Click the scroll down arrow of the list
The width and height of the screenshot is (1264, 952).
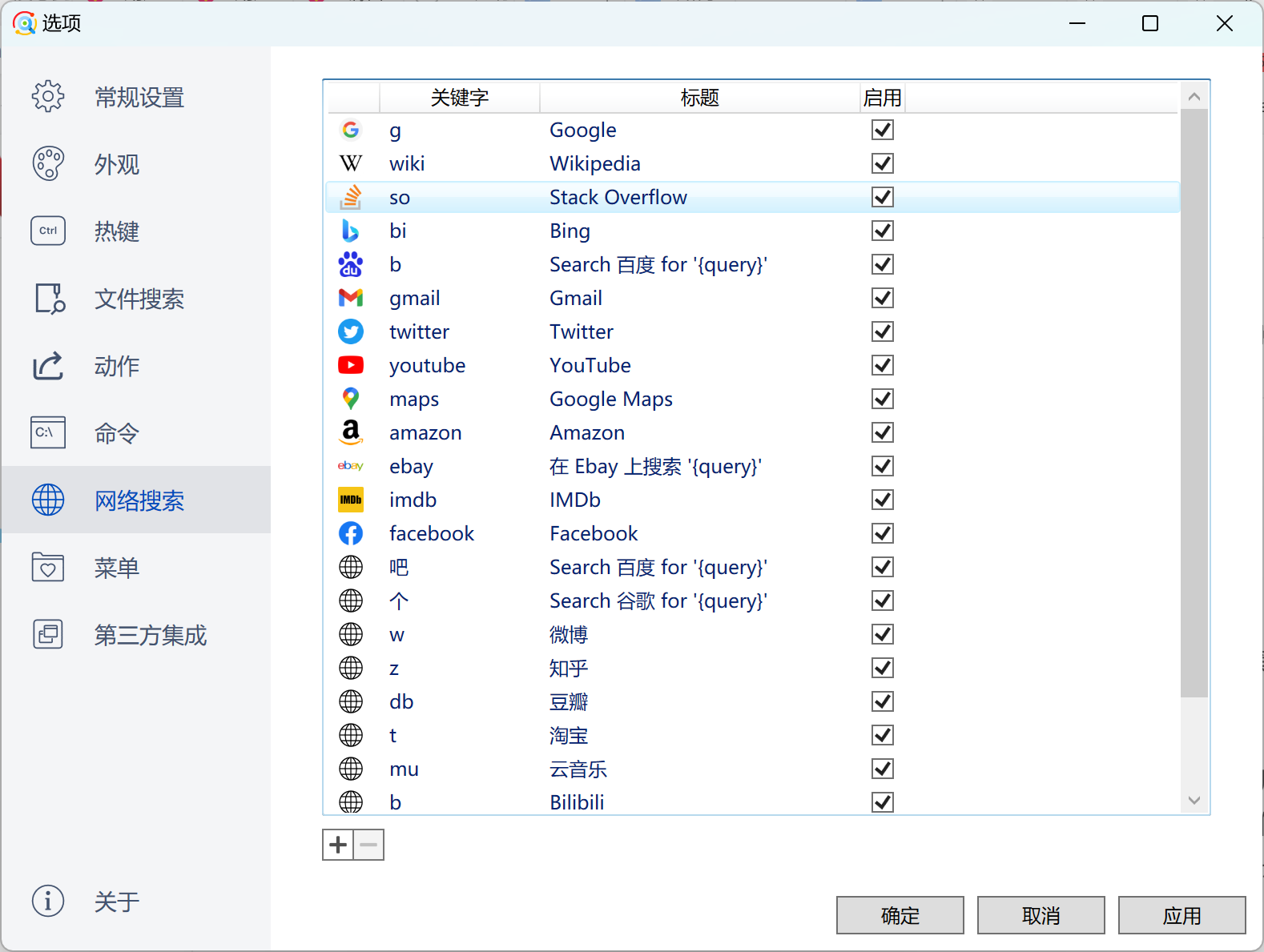coord(1194,800)
